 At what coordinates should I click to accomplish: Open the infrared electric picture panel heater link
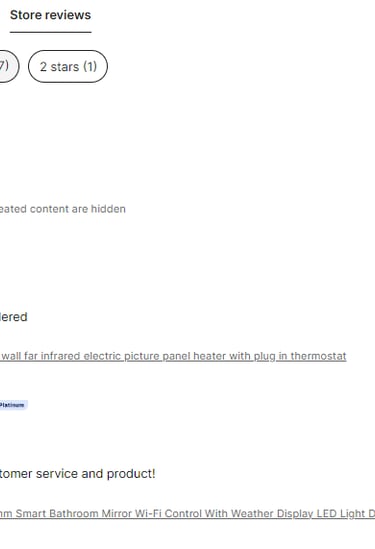(173, 356)
